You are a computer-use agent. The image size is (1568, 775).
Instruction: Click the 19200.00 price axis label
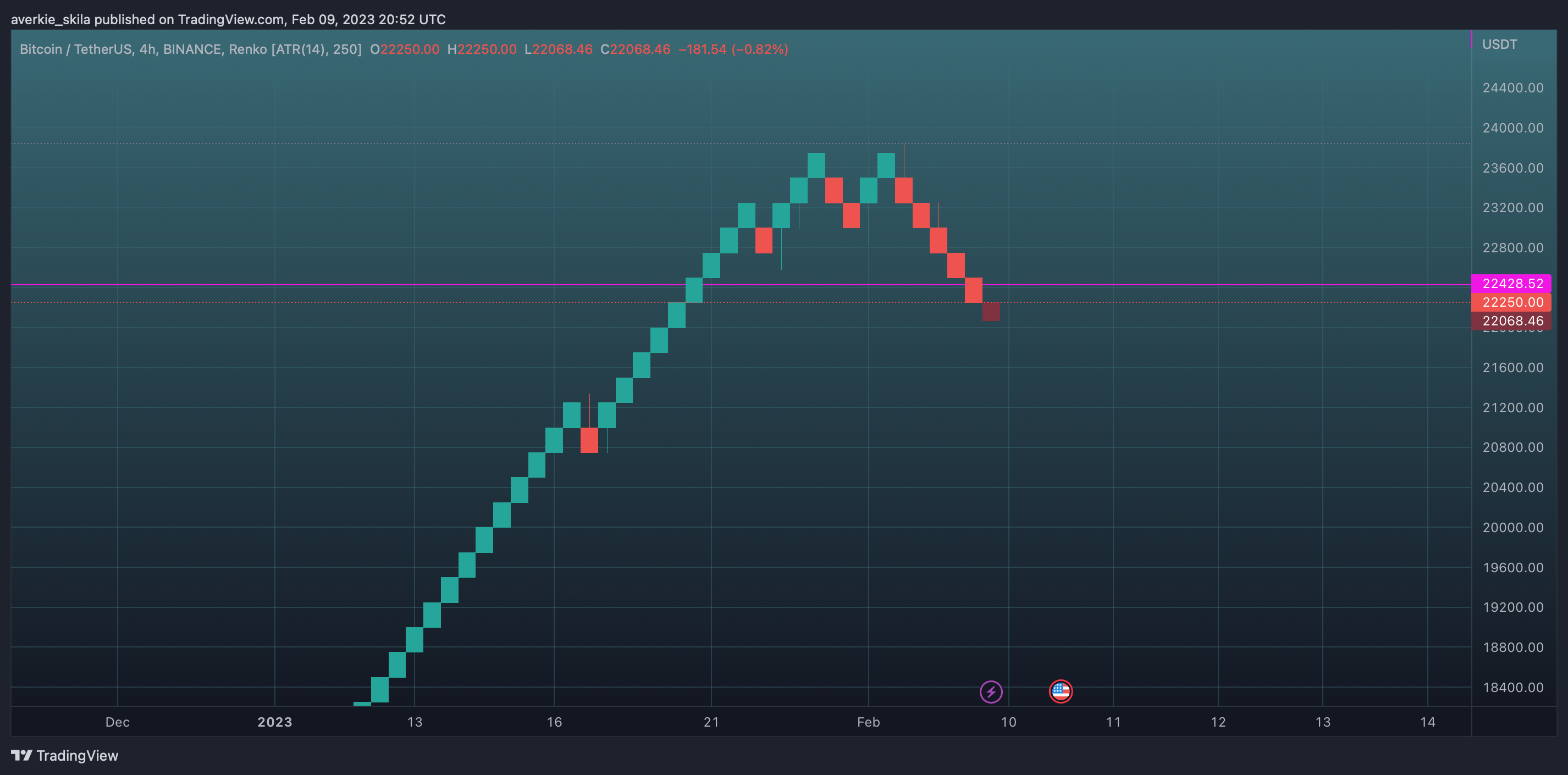click(1513, 607)
